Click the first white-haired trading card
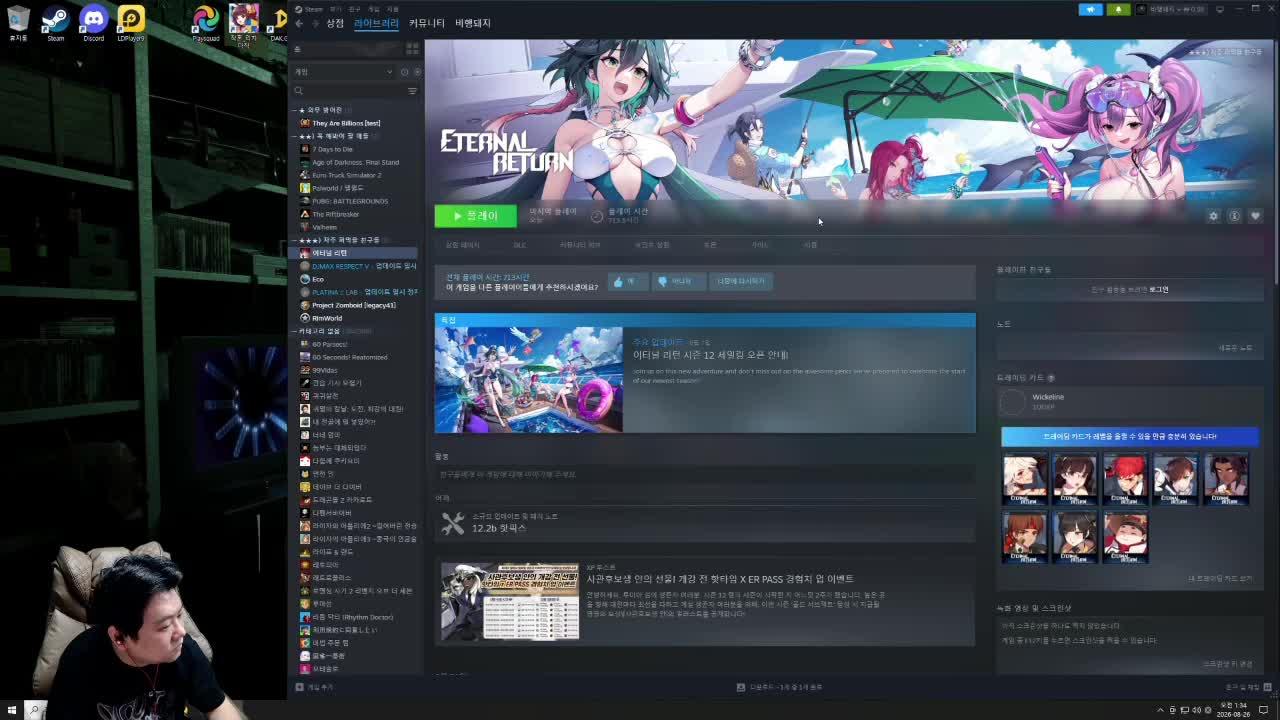The image size is (1280, 720). coord(1025,479)
